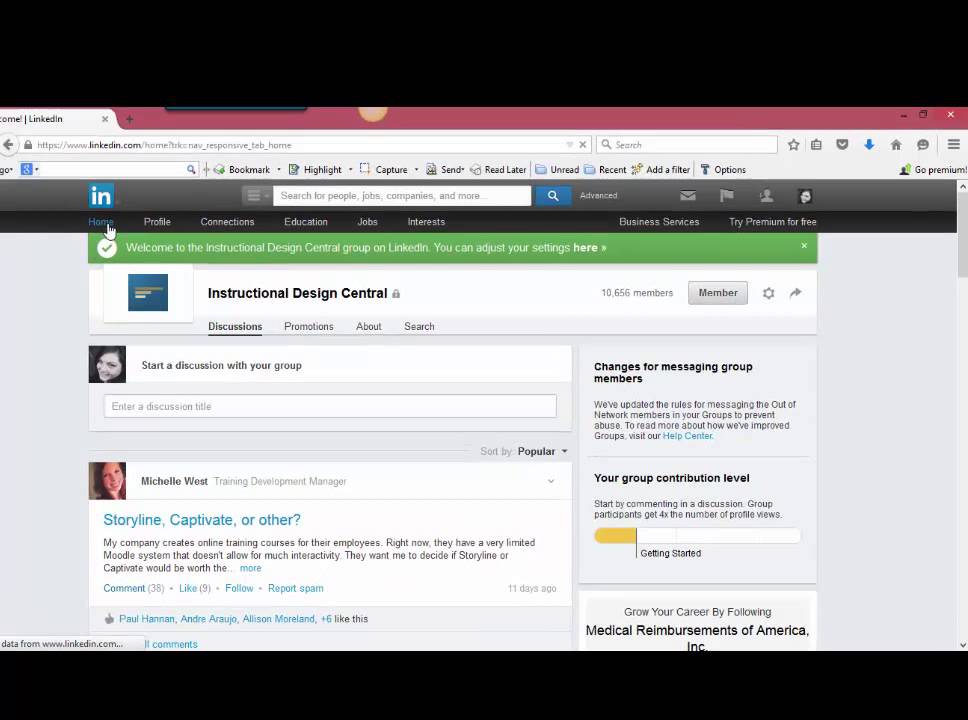Click the share group arrow icon
968x720 pixels.
[x=795, y=293]
